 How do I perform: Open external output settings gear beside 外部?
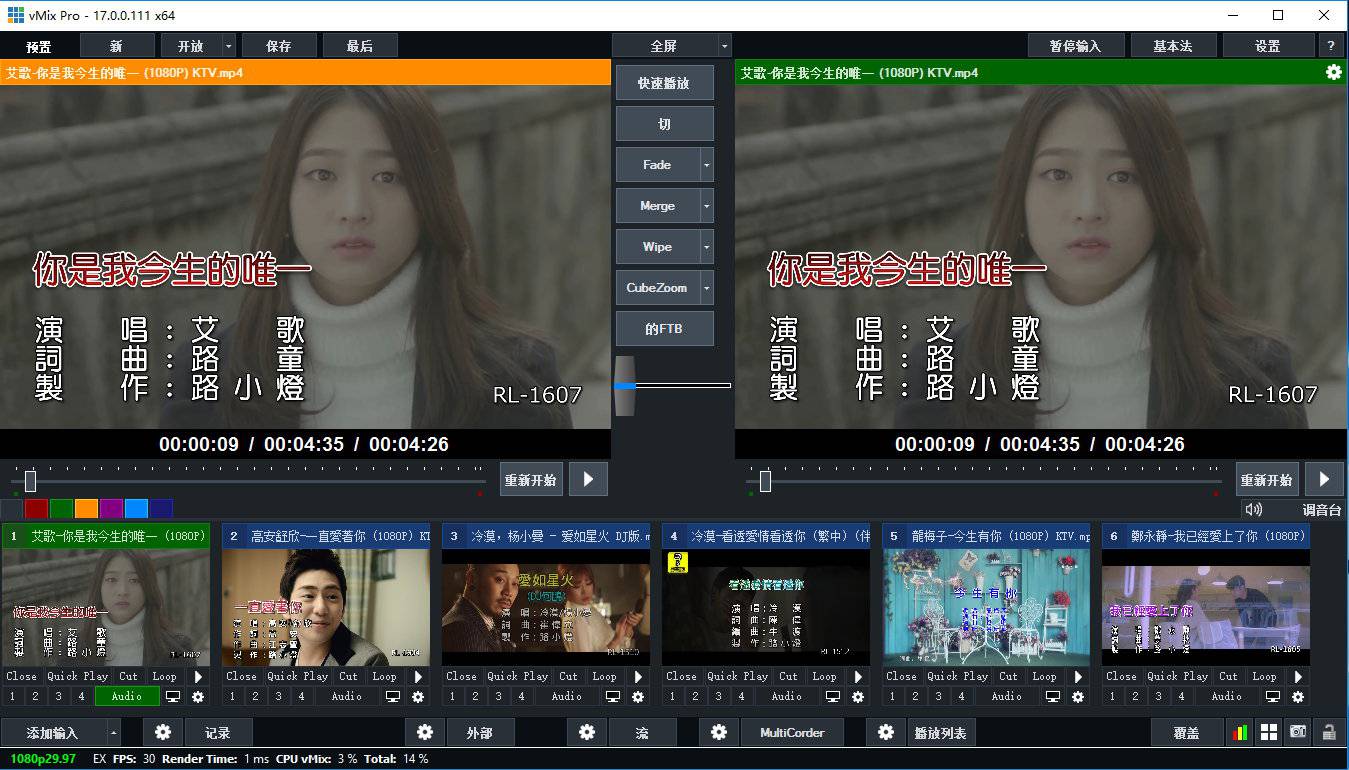tap(425, 733)
